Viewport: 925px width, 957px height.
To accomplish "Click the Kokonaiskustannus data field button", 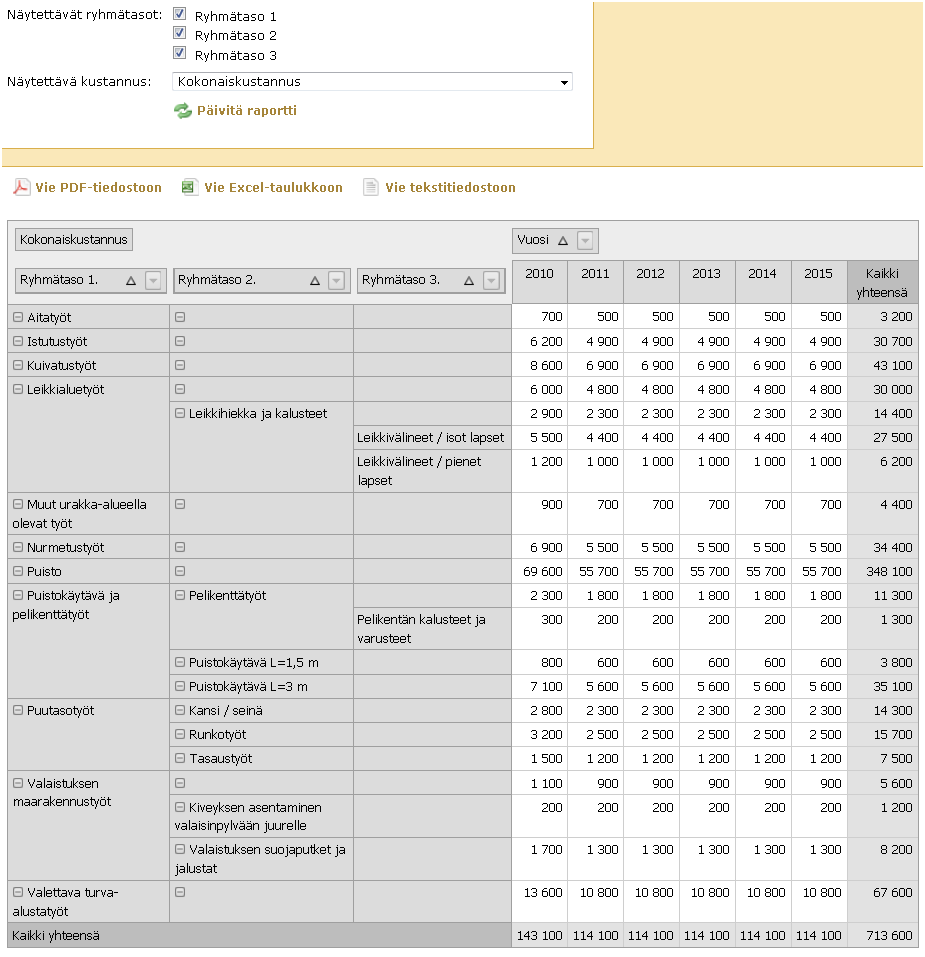I will 74,240.
